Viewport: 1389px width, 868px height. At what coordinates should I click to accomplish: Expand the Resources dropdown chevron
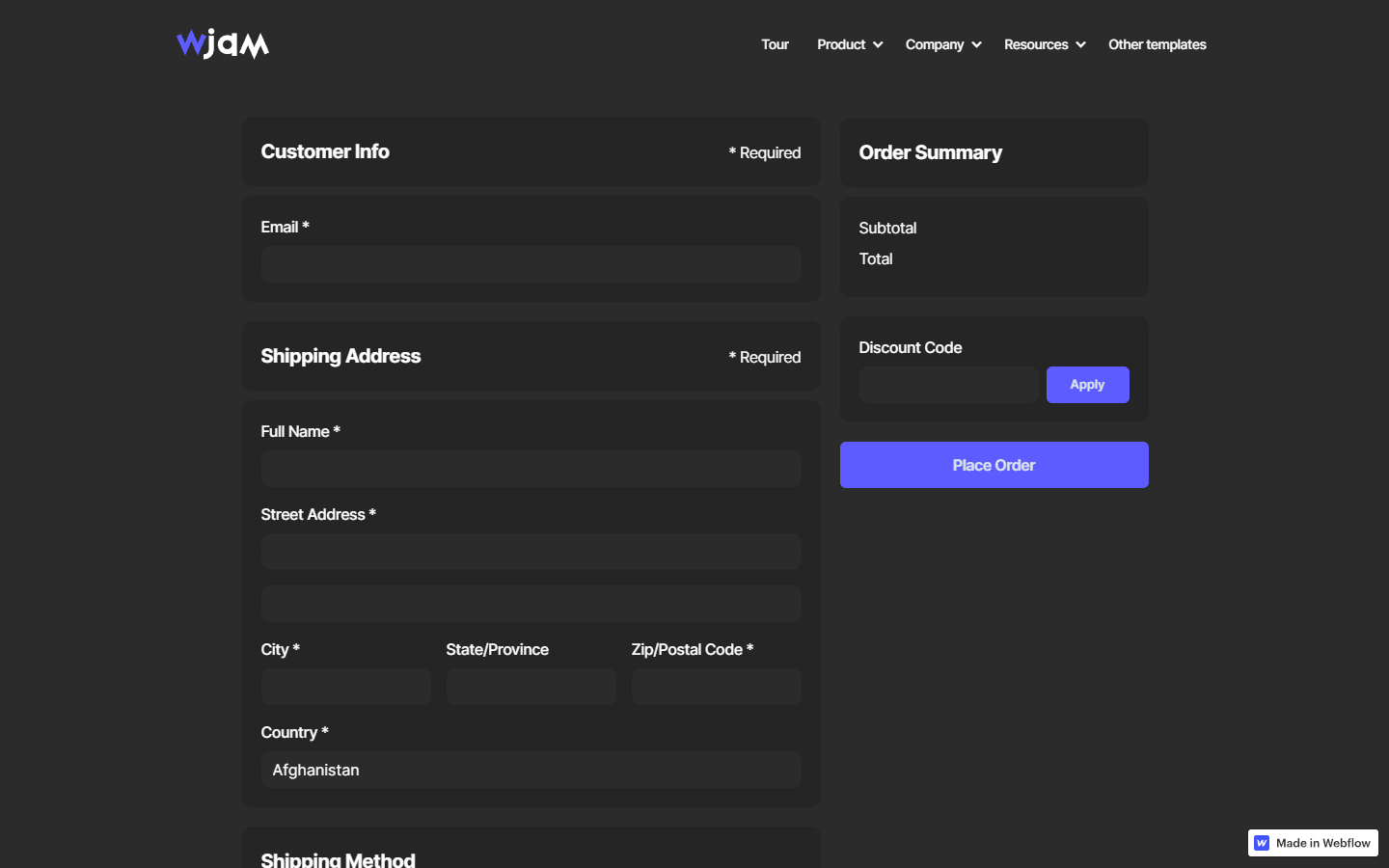[1080, 45]
